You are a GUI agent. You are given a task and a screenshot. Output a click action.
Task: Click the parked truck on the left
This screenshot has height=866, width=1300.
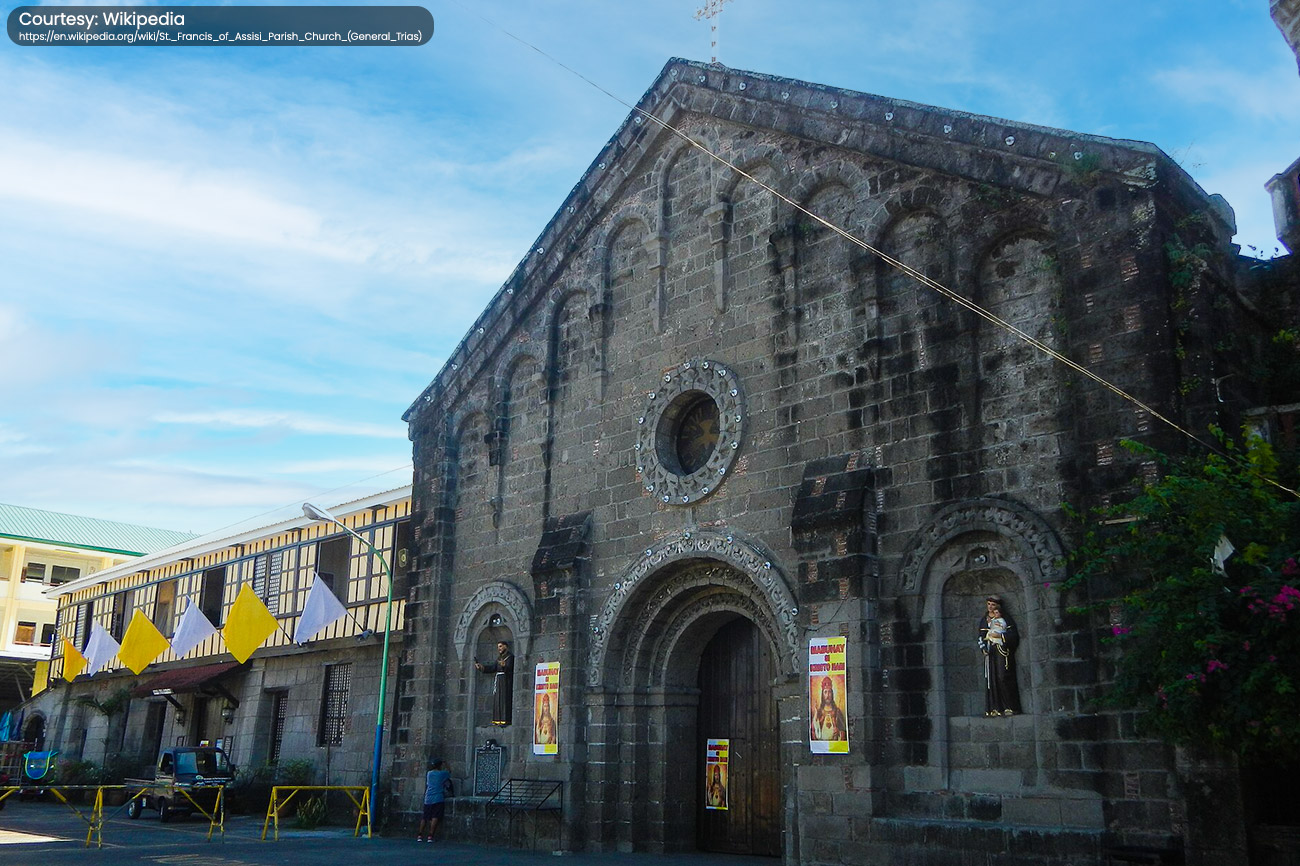coord(183,779)
